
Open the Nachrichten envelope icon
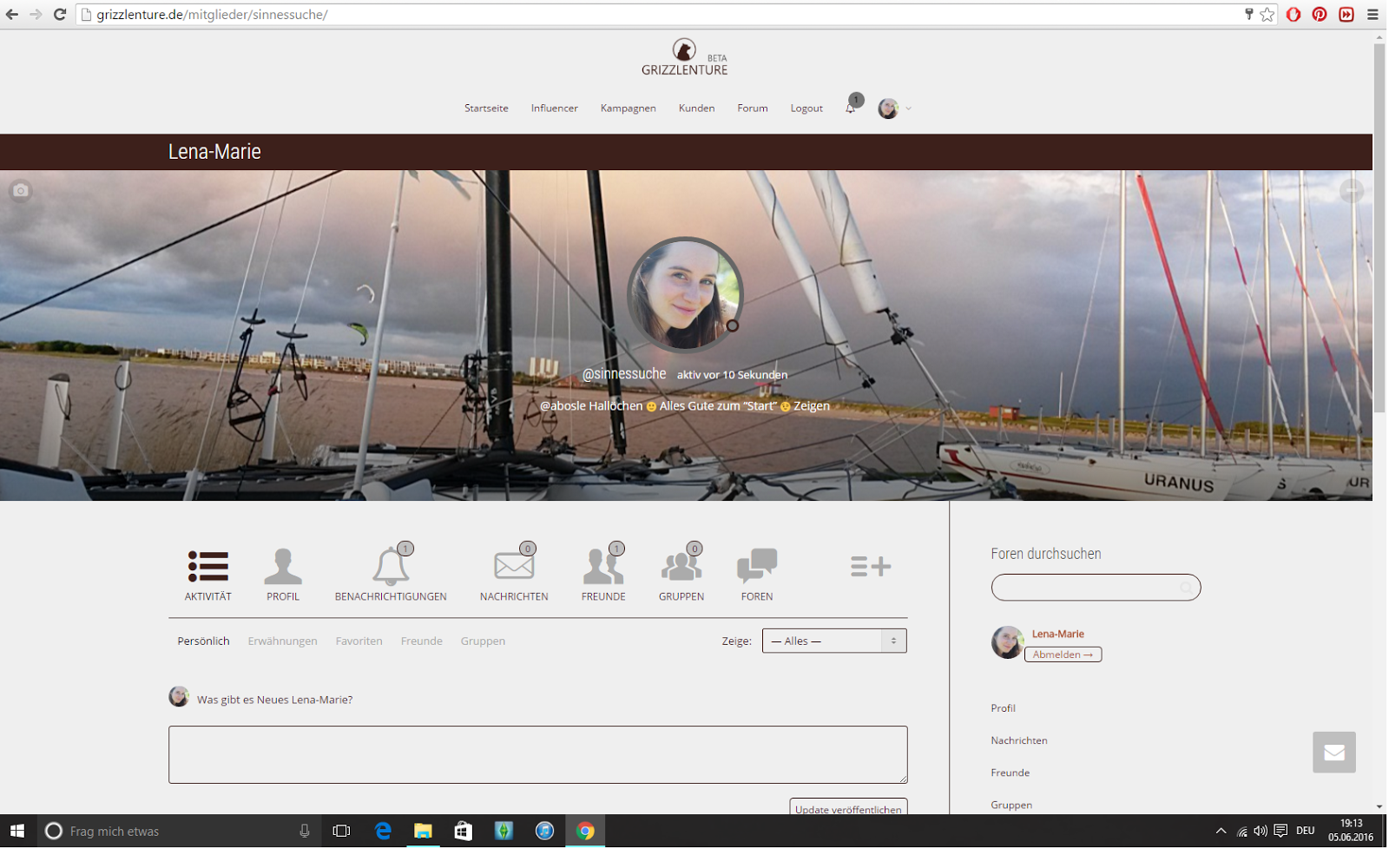pyautogui.click(x=514, y=566)
